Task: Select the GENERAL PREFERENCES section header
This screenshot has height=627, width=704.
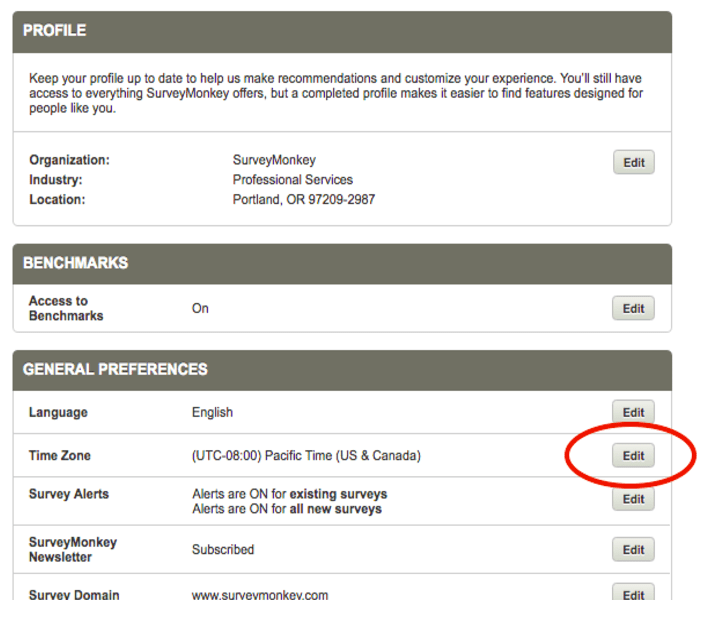Action: pyautogui.click(x=115, y=369)
